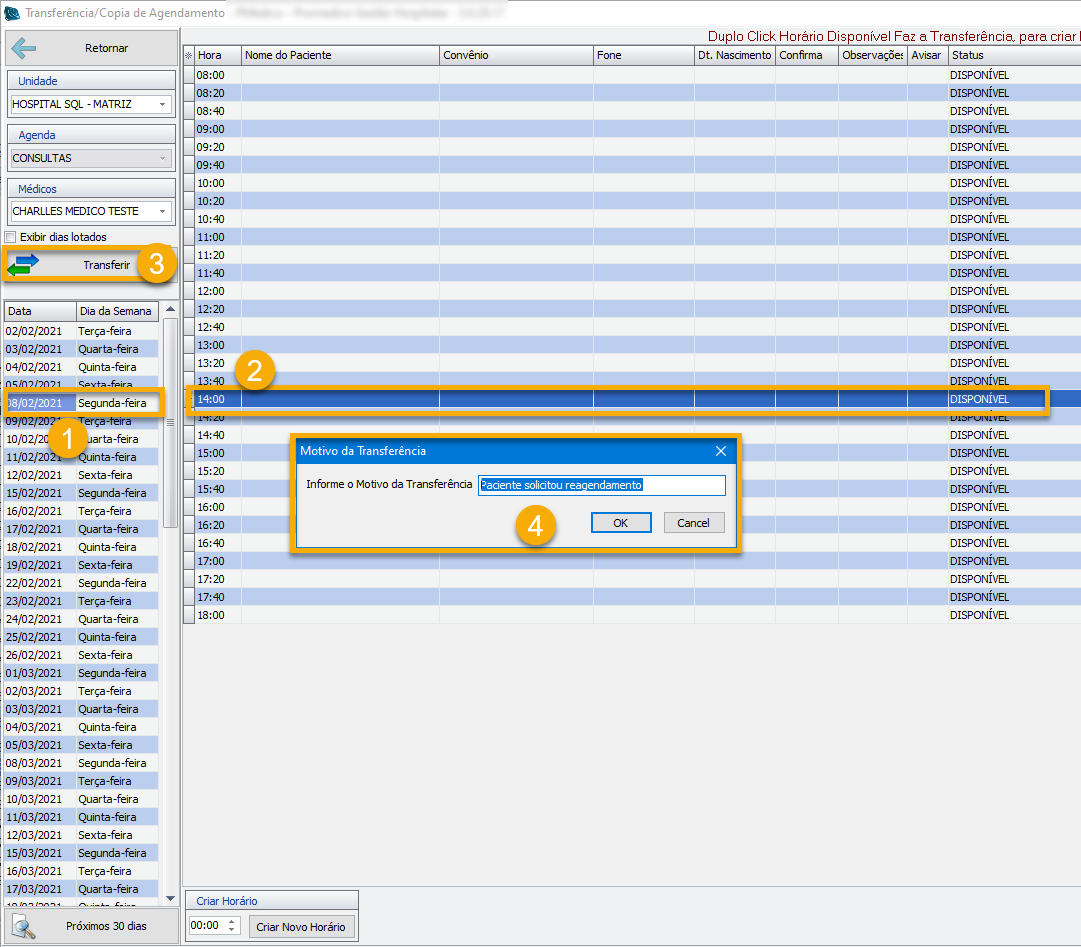Open the Unidade dropdown
This screenshot has height=947, width=1081.
coord(162,104)
